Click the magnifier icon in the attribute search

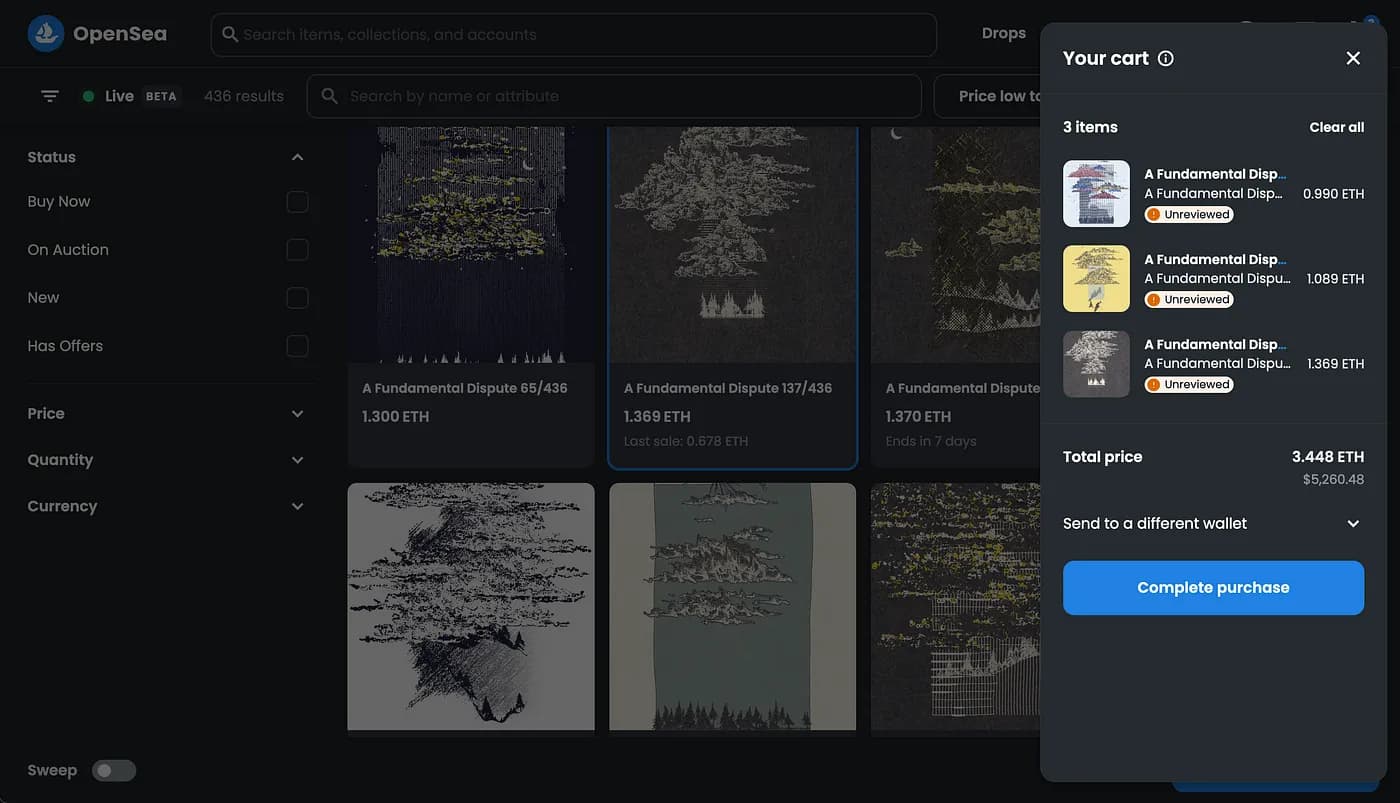(329, 96)
